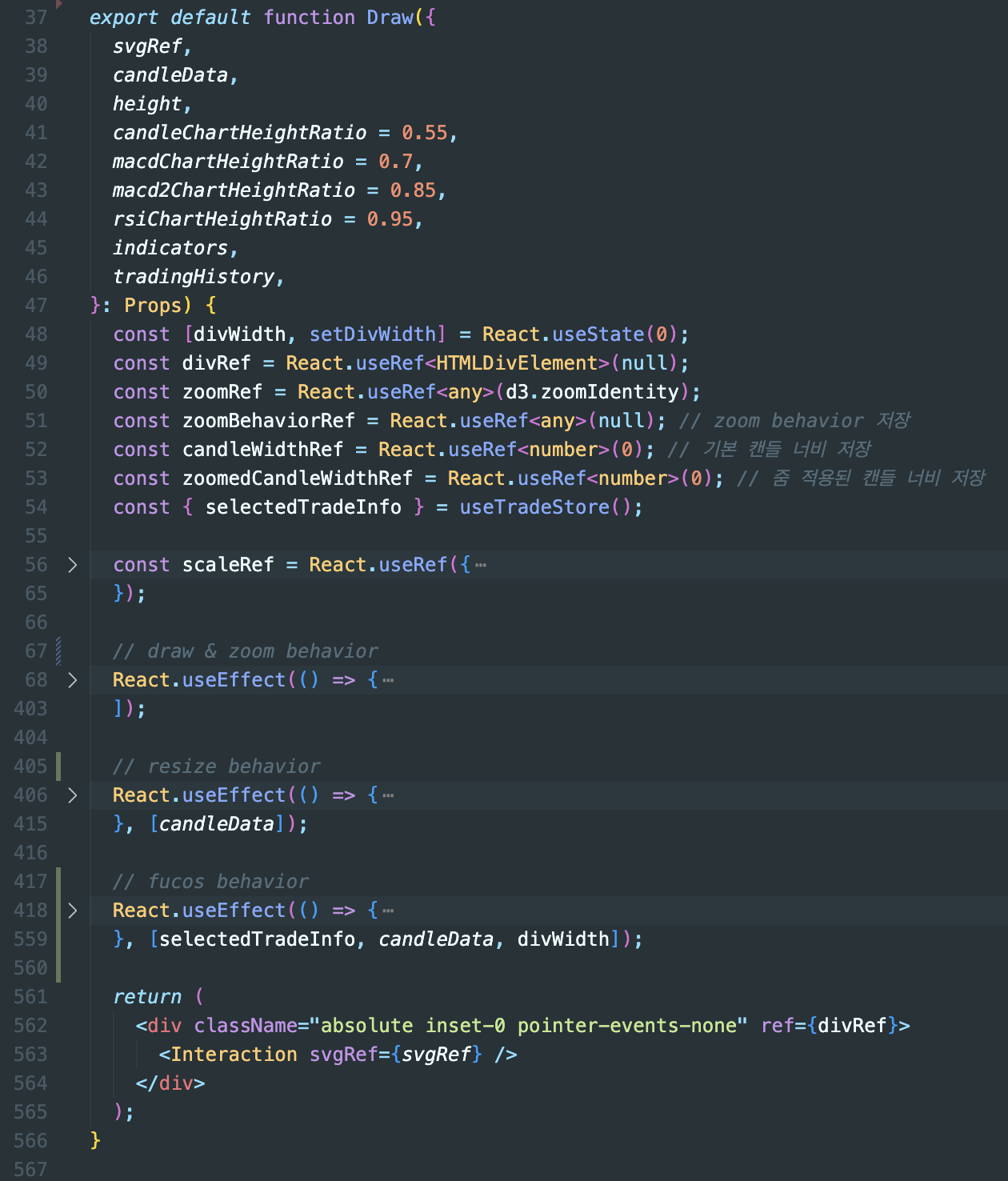Click candleChartHeightRatio on line 41

(x=239, y=133)
